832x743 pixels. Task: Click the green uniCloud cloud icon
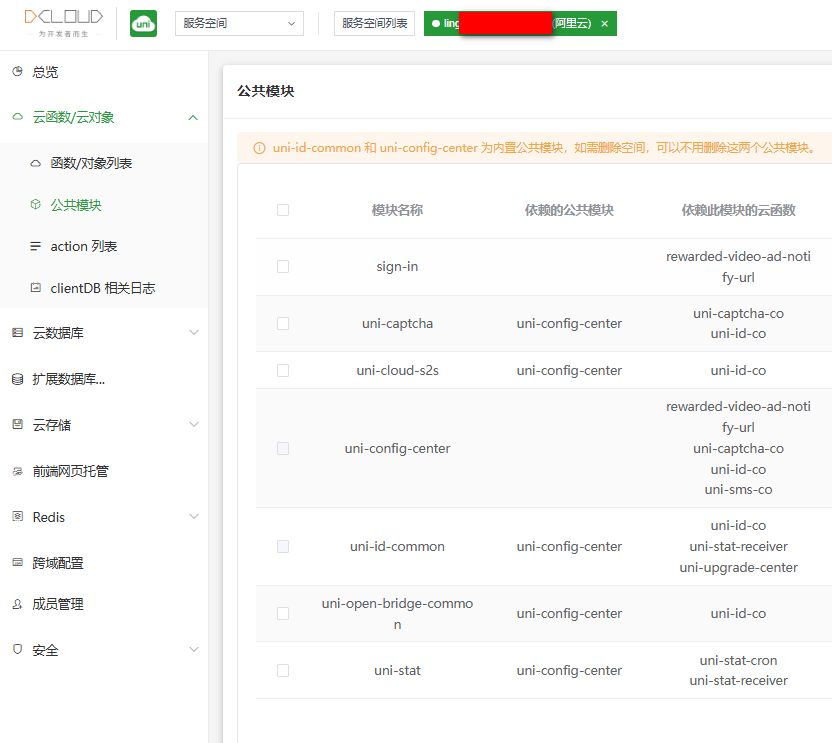click(x=143, y=23)
